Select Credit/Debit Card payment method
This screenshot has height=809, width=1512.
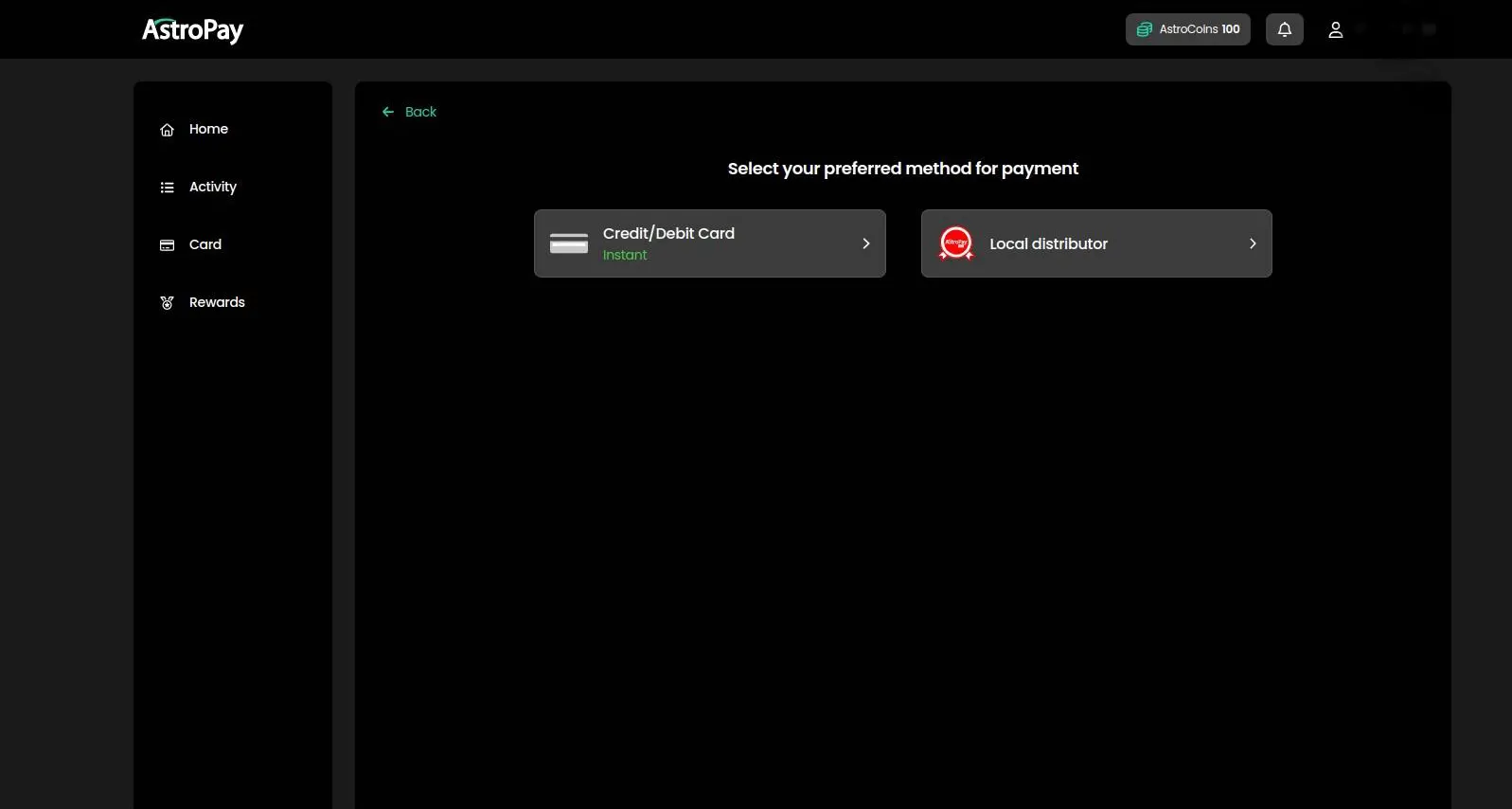tap(710, 243)
